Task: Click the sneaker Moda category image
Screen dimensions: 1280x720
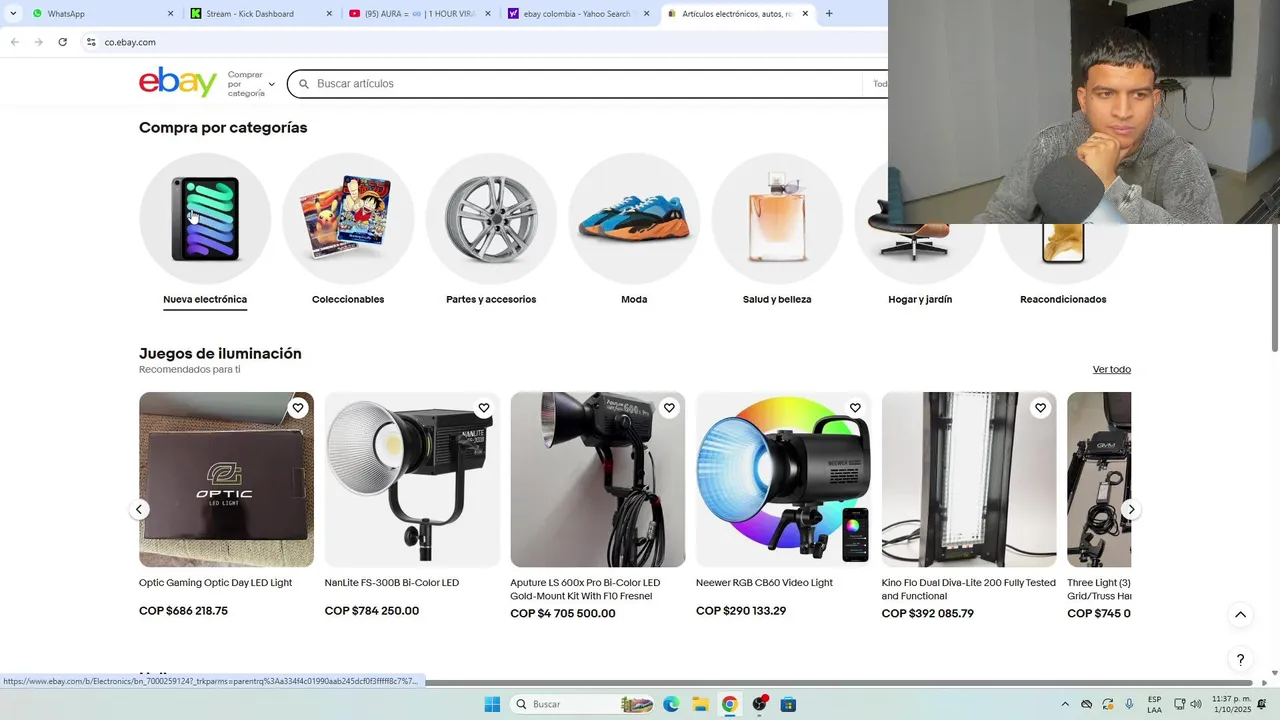Action: click(x=634, y=219)
